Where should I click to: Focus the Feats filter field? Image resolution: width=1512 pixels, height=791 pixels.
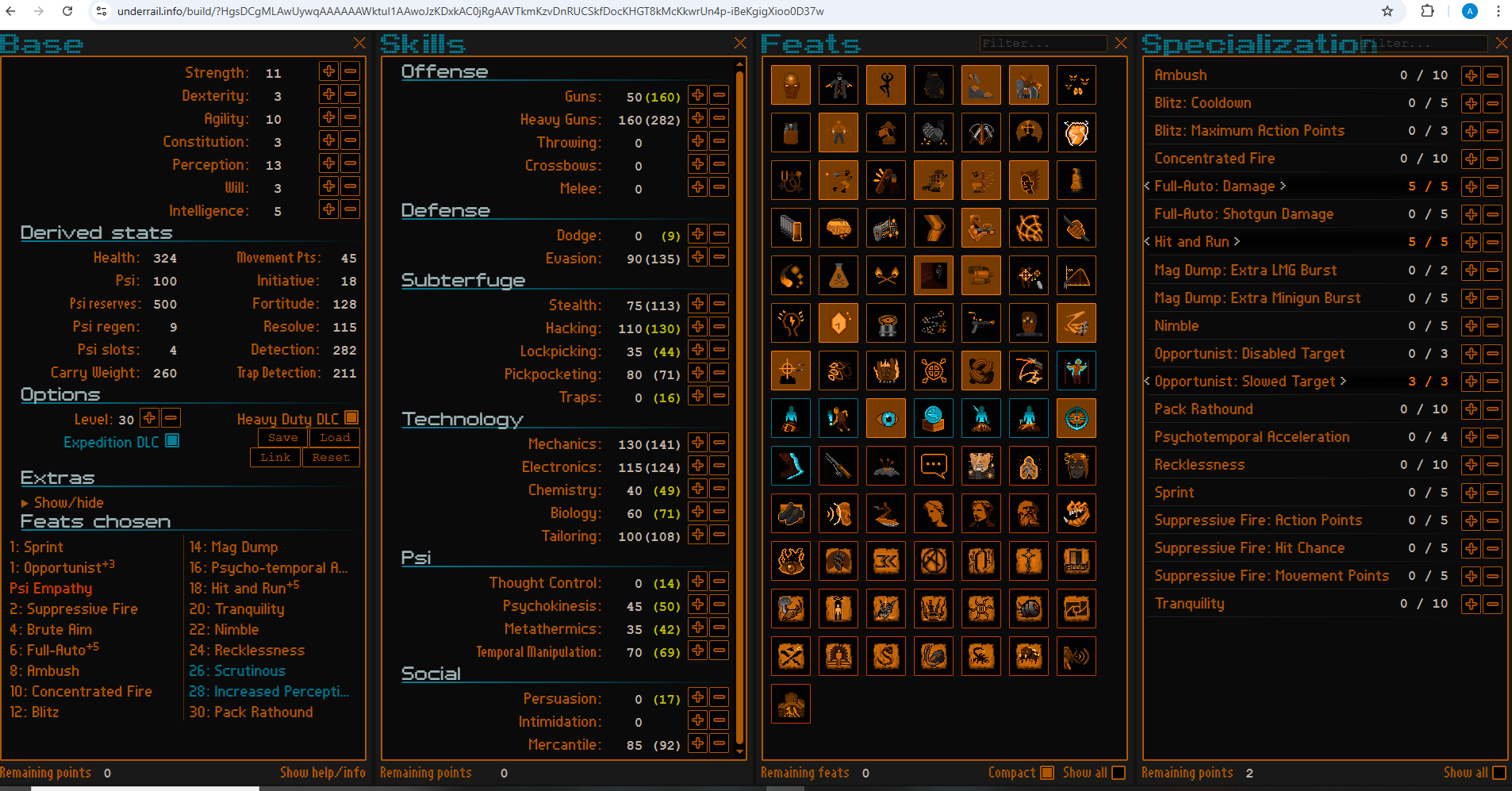1043,43
